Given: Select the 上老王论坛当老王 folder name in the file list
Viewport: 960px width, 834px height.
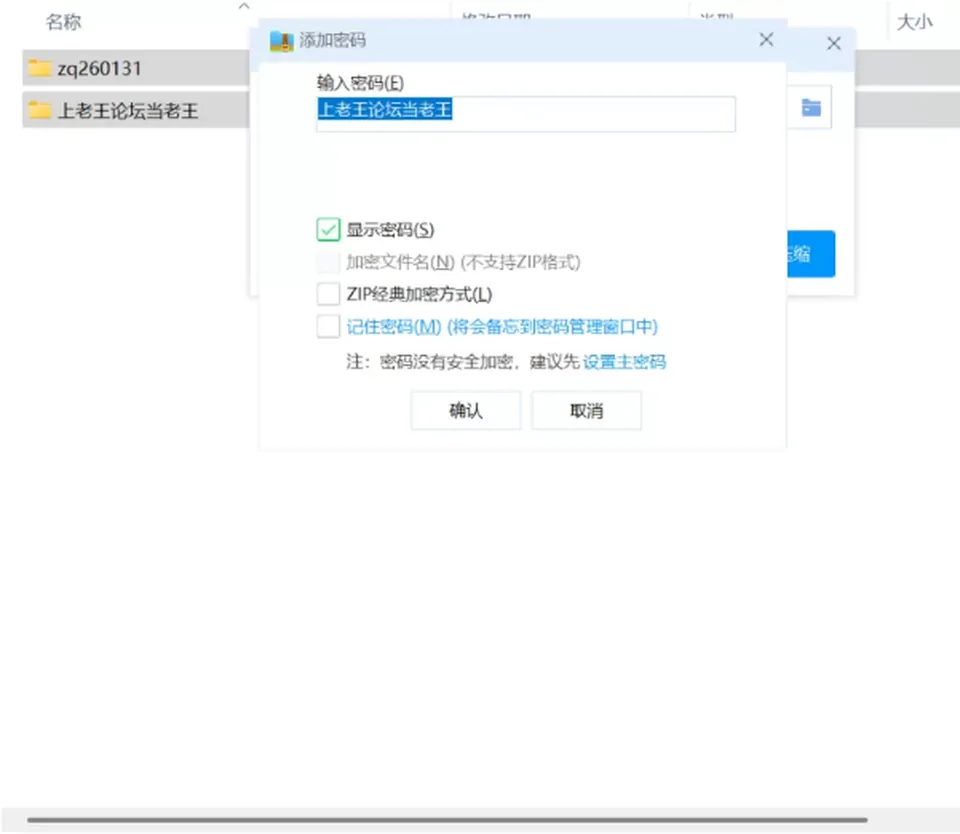Looking at the screenshot, I should click(128, 110).
